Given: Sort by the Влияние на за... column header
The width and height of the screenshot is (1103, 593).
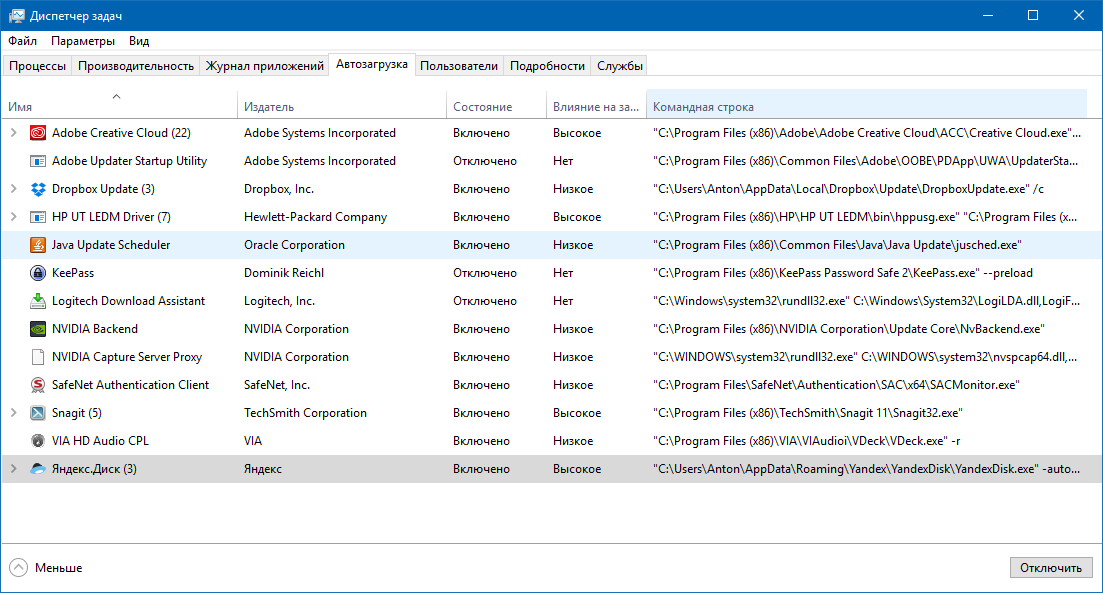Looking at the screenshot, I should (596, 104).
